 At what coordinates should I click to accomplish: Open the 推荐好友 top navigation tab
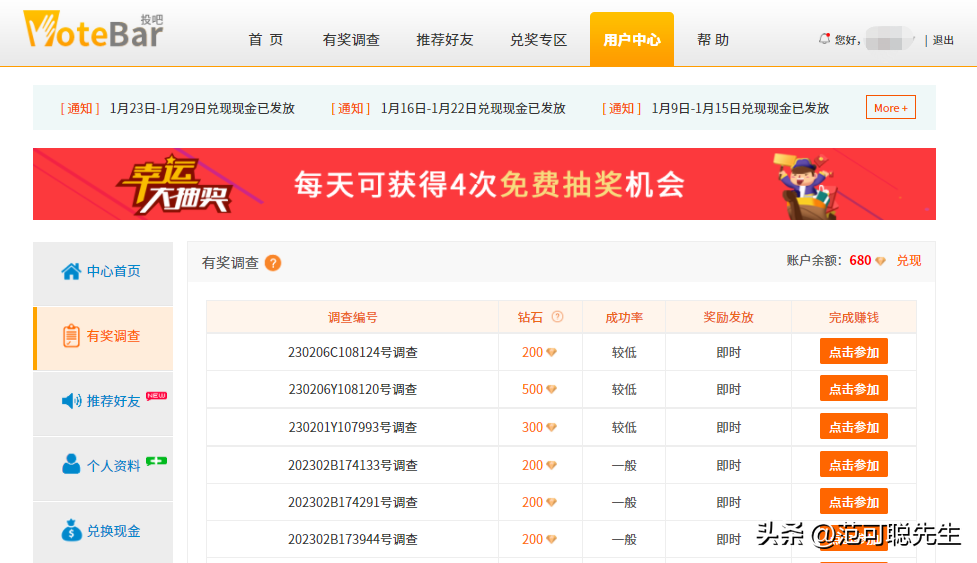tap(445, 40)
